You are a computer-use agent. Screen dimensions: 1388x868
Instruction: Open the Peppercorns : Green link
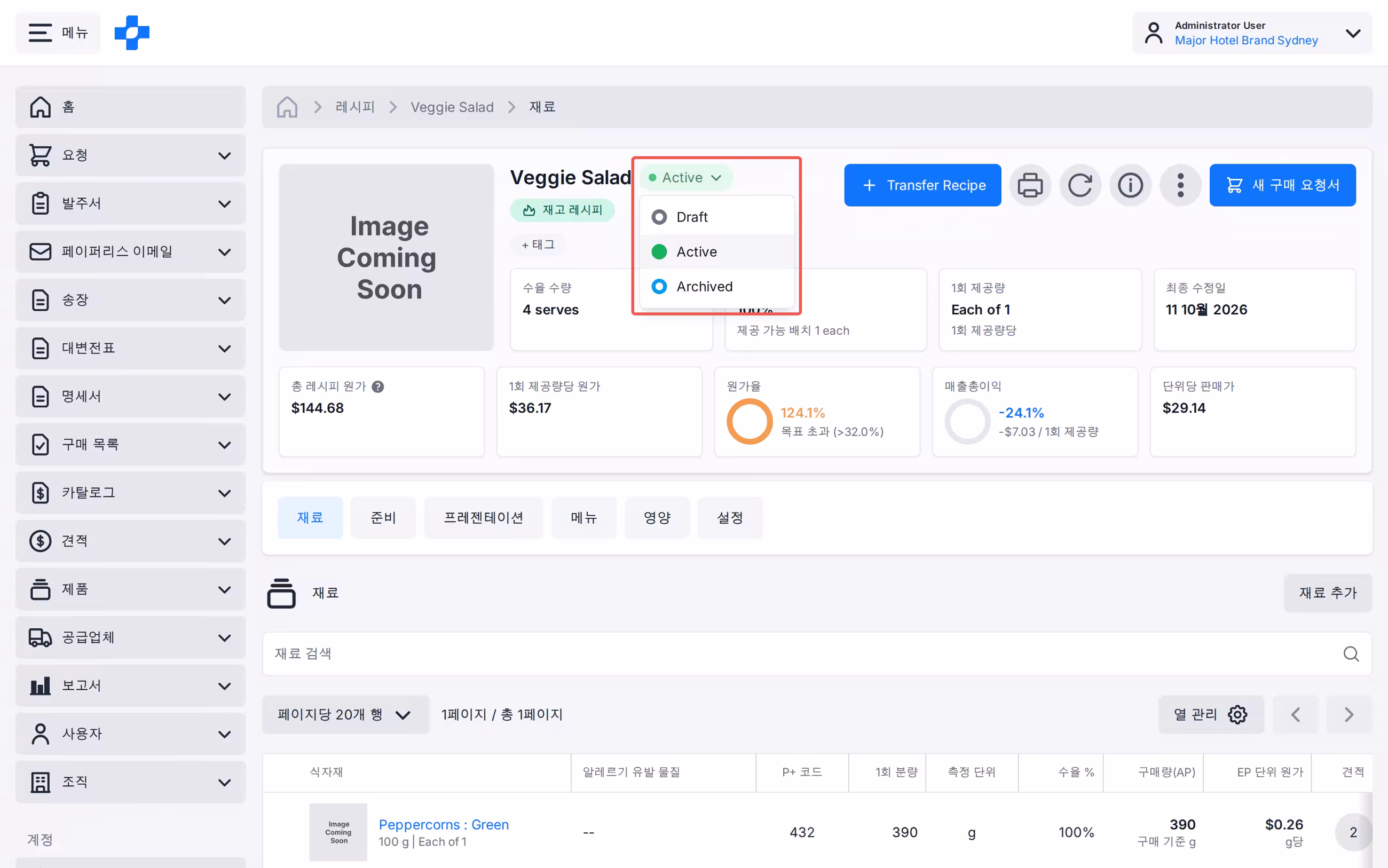[x=443, y=824]
